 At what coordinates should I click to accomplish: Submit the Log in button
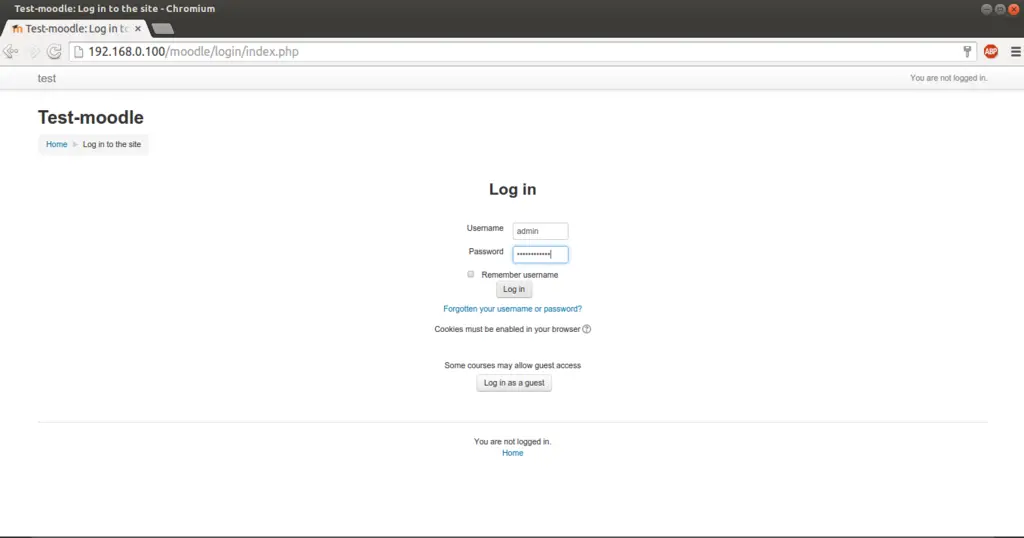(514, 289)
